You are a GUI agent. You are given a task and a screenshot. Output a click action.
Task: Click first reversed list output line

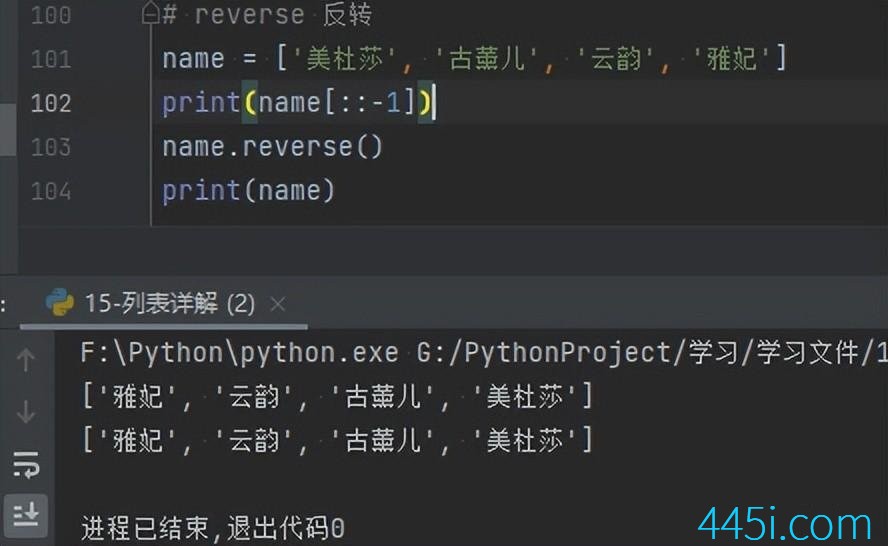tap(338, 396)
